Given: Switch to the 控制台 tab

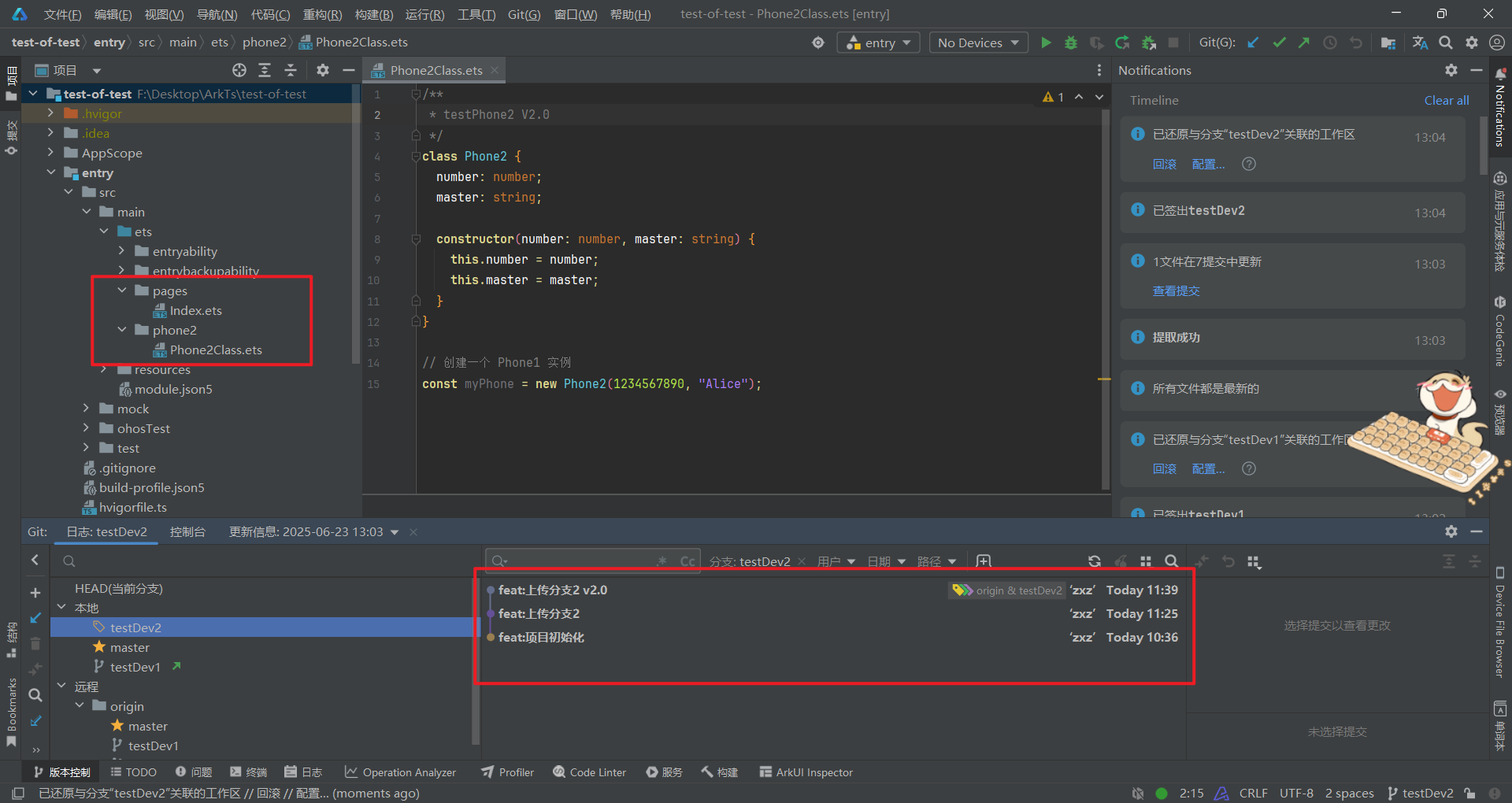Looking at the screenshot, I should (187, 531).
